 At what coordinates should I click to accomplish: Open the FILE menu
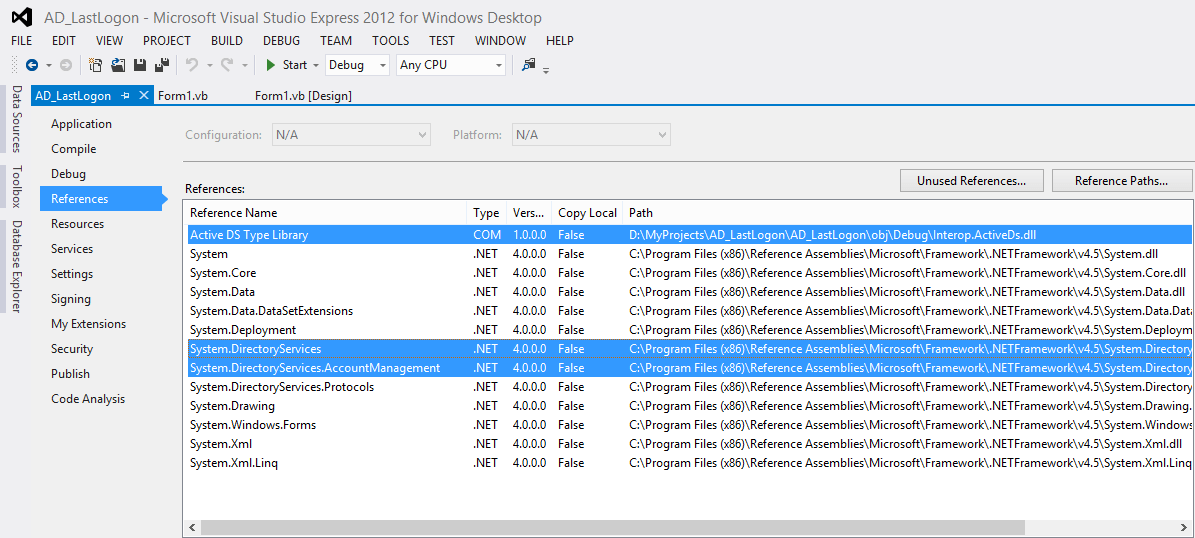pos(21,41)
